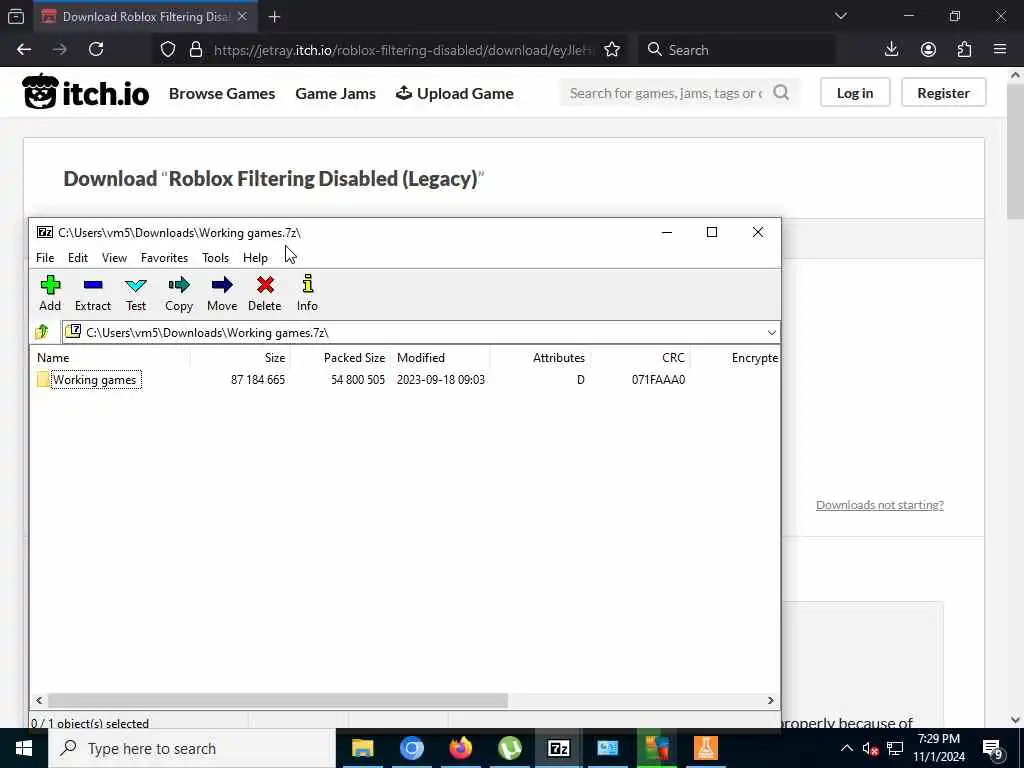Sort by the CRC column header
Image resolution: width=1024 pixels, height=768 pixels.
tap(673, 358)
